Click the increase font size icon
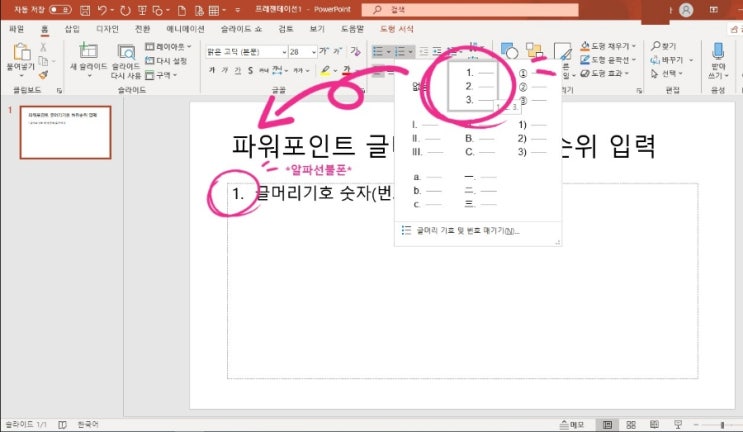 324,51
